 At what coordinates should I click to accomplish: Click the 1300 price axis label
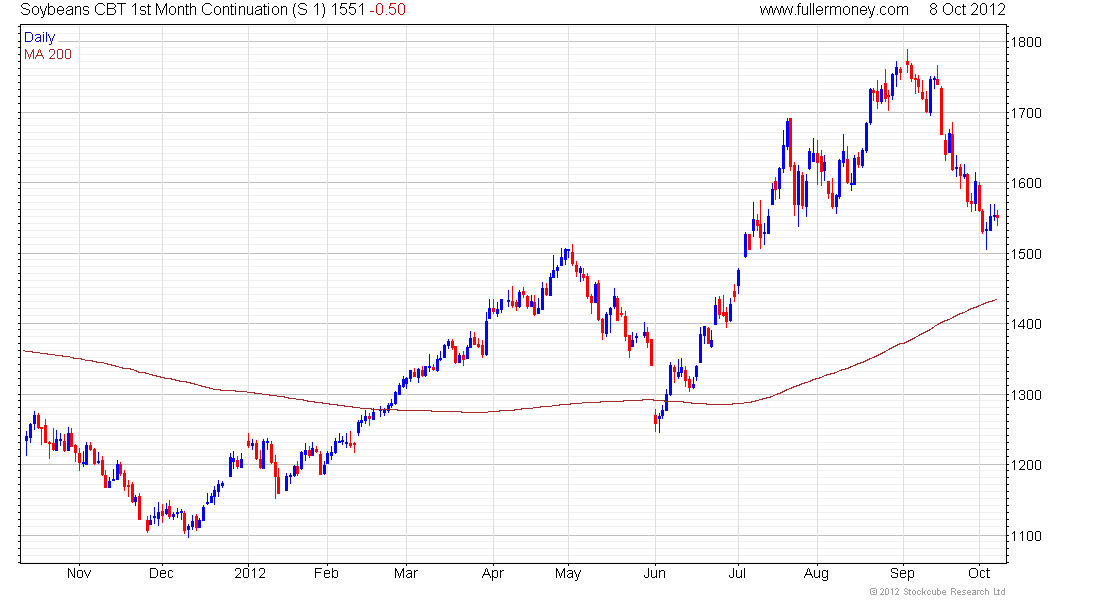pyautogui.click(x=1026, y=395)
